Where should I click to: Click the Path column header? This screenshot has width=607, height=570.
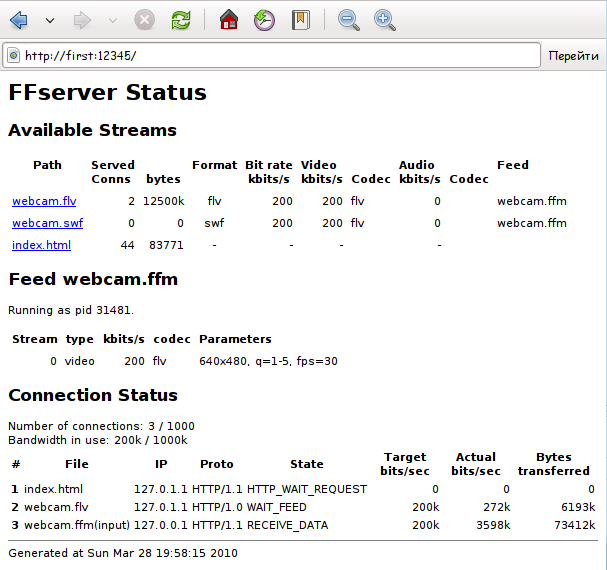[47, 165]
